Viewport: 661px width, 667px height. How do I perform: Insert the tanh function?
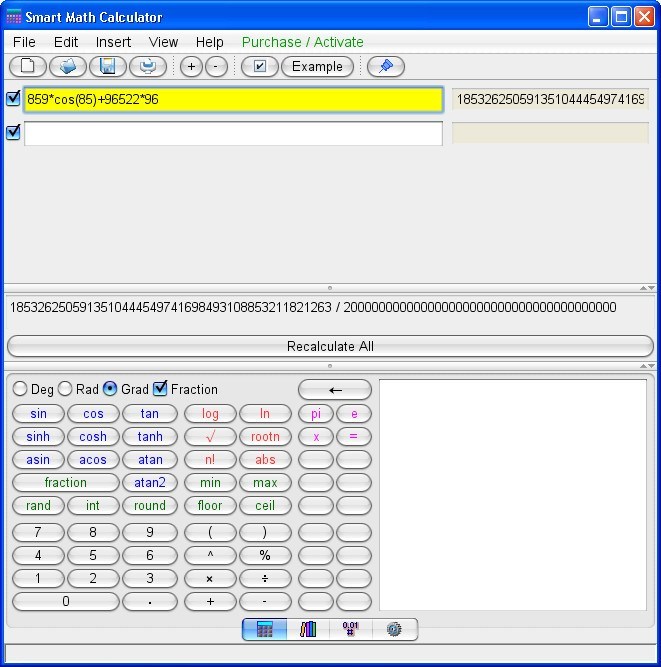(x=150, y=436)
